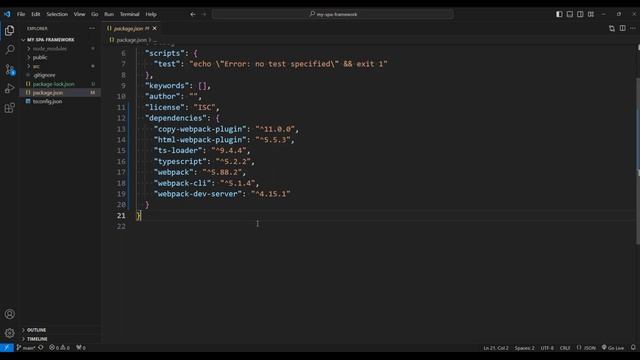Select the package.json editor tab
The height and width of the screenshot is (360, 640).
(x=131, y=28)
